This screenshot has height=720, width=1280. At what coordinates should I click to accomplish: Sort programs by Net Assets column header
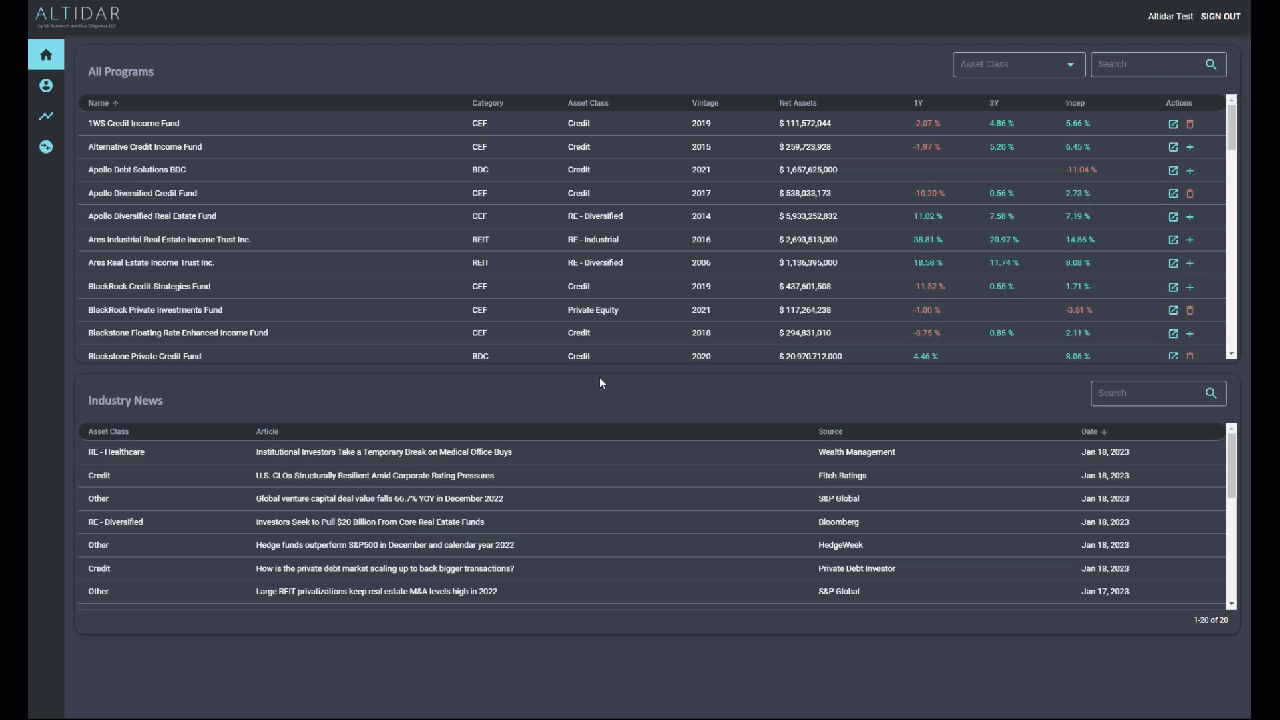point(798,103)
